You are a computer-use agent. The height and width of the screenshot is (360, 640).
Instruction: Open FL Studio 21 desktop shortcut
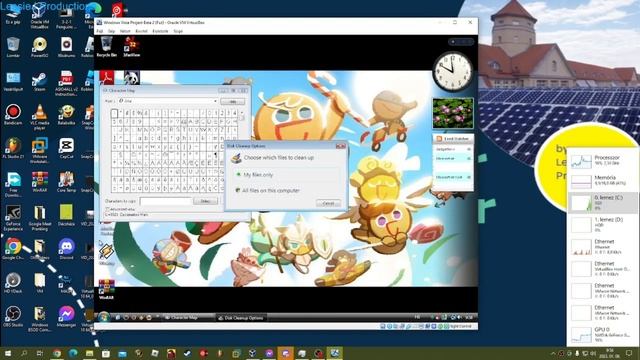pos(13,148)
